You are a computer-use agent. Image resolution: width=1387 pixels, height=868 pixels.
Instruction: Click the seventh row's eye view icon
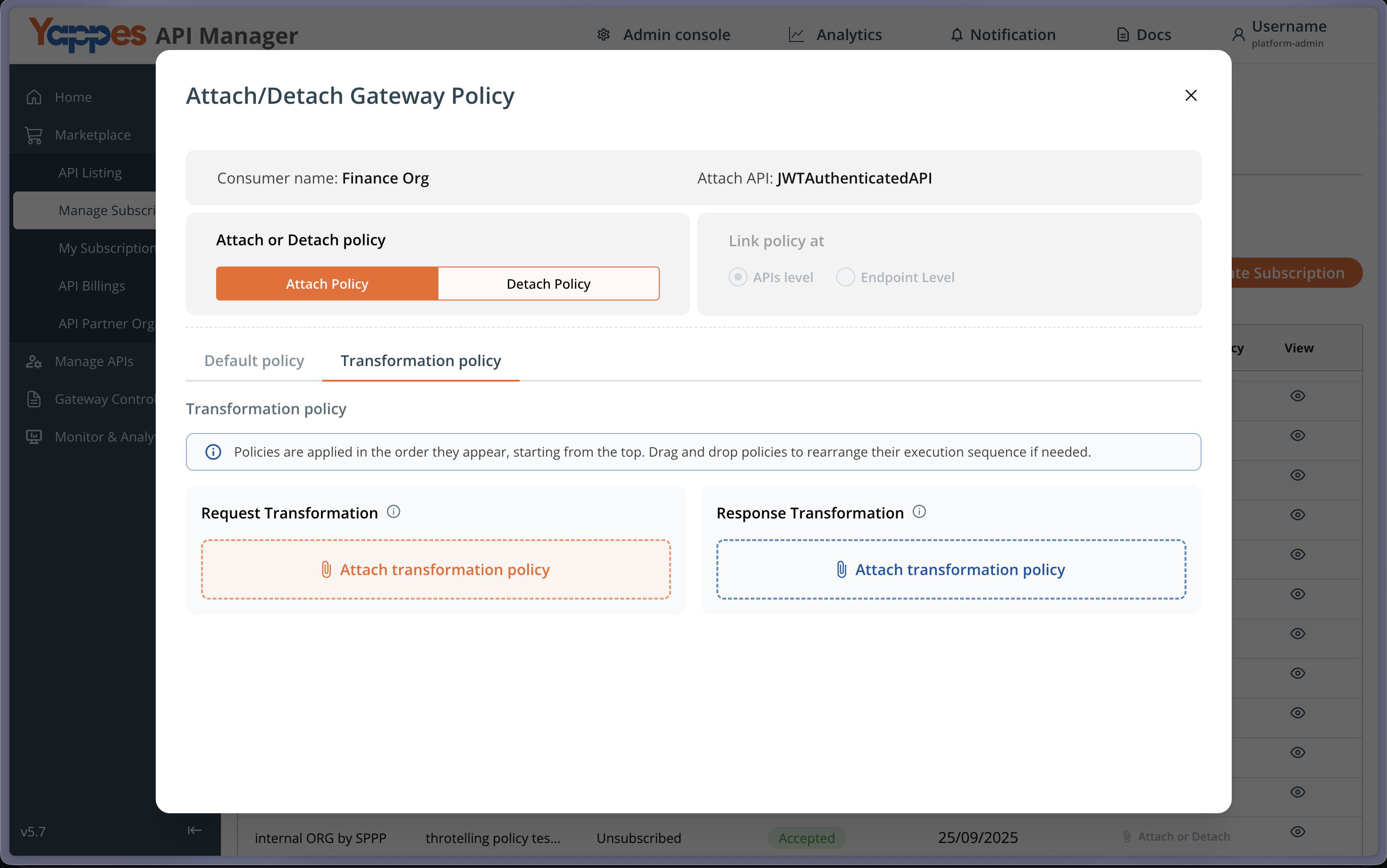point(1297,633)
